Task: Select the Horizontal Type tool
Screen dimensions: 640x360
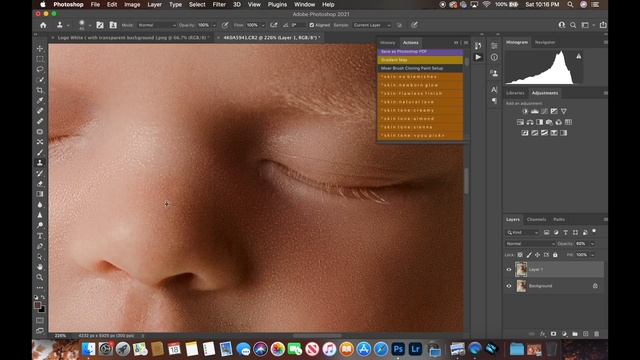Action: (x=40, y=236)
